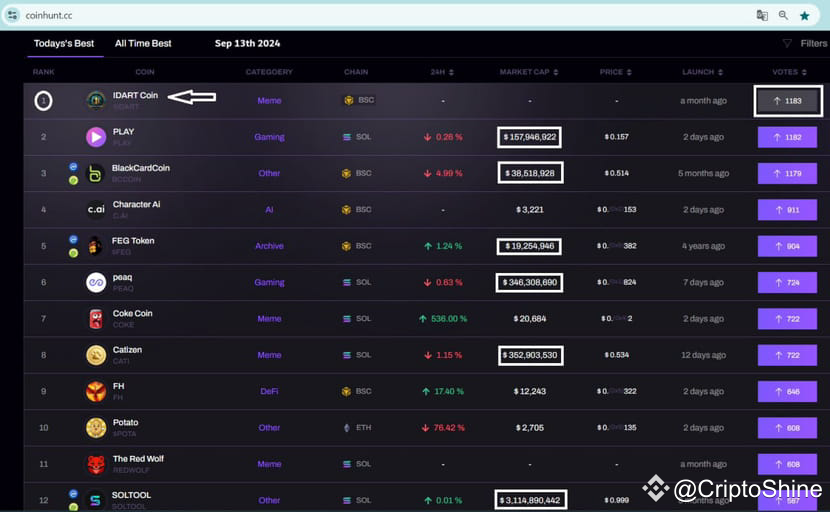Click the filter funnel icon
The width and height of the screenshot is (830, 512).
click(787, 43)
